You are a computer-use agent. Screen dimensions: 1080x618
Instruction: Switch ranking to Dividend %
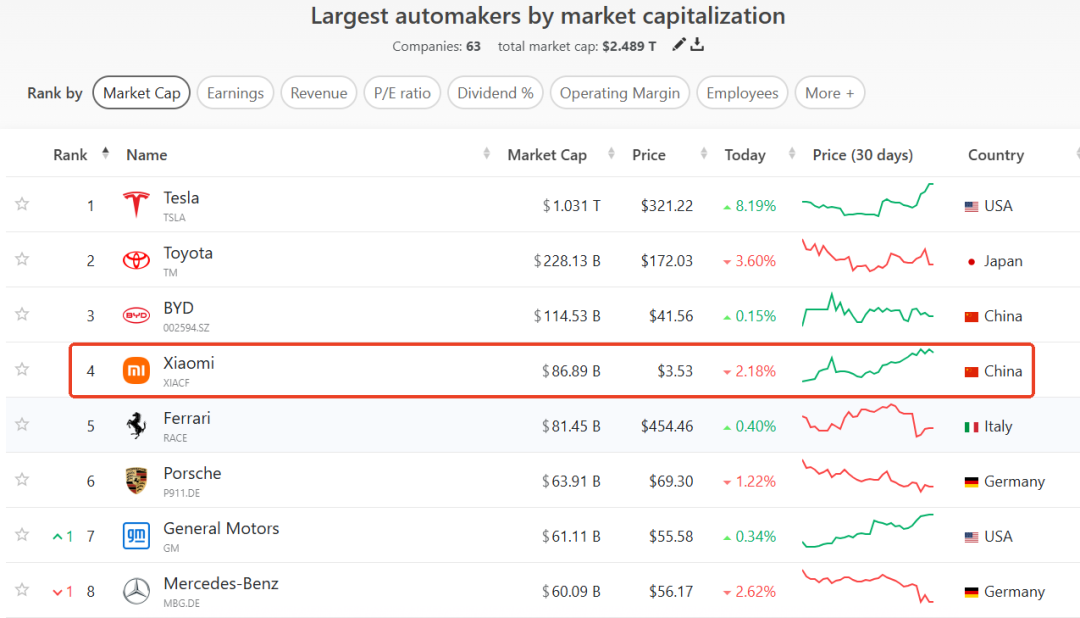tap(495, 93)
